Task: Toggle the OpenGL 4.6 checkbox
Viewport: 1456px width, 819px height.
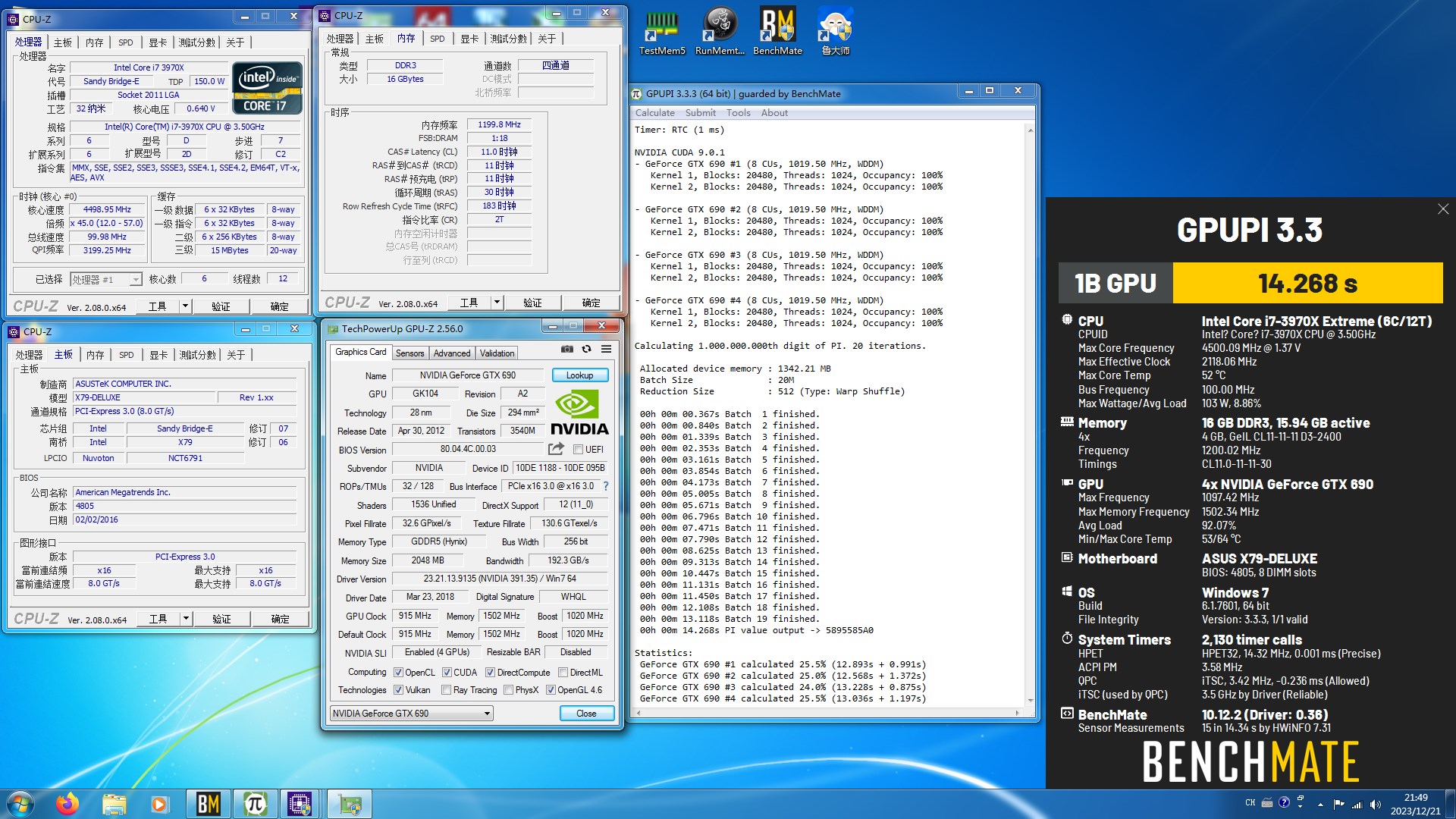Action: tap(551, 690)
